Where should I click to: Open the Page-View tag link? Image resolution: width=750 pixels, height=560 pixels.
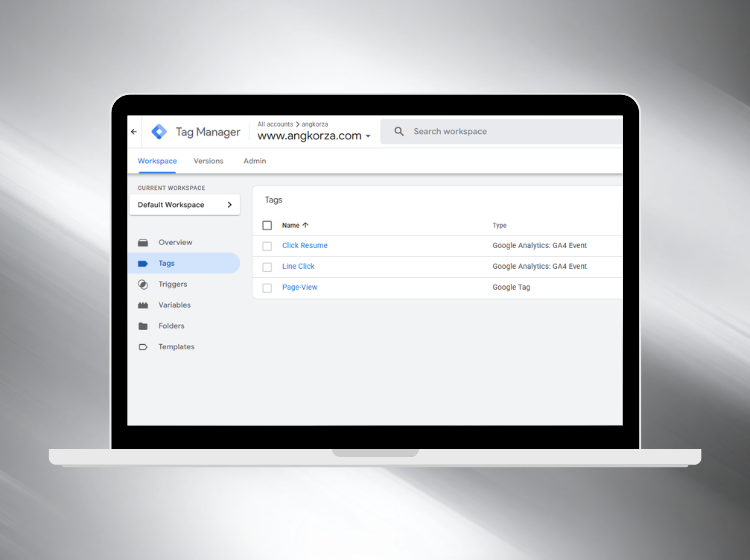[299, 288]
